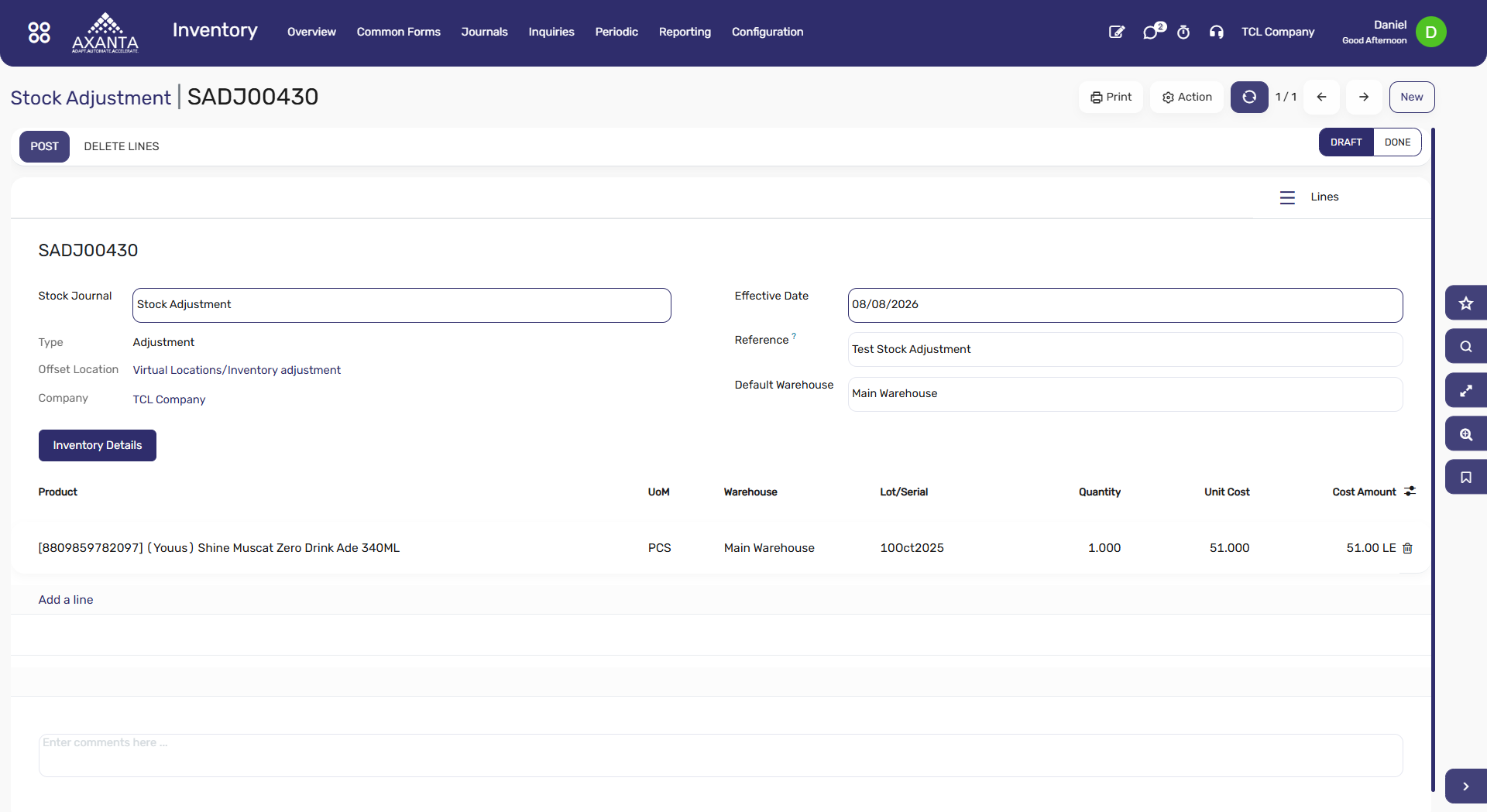Click the Inventory Details button

[98, 445]
